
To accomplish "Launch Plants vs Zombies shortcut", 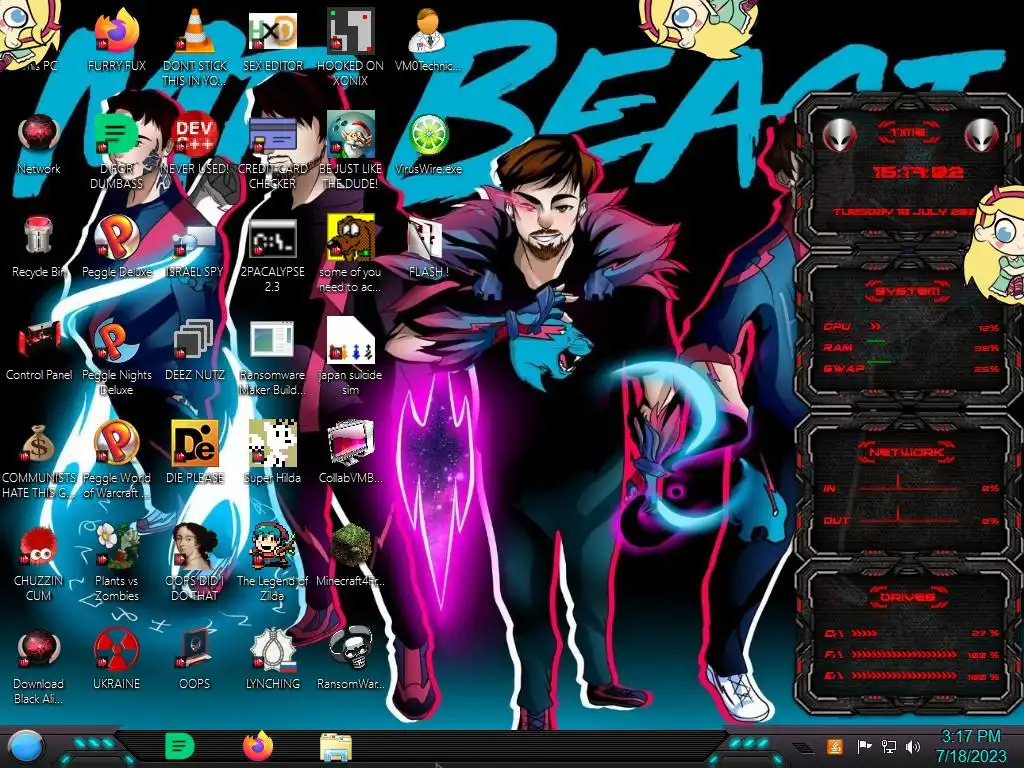I will [118, 545].
